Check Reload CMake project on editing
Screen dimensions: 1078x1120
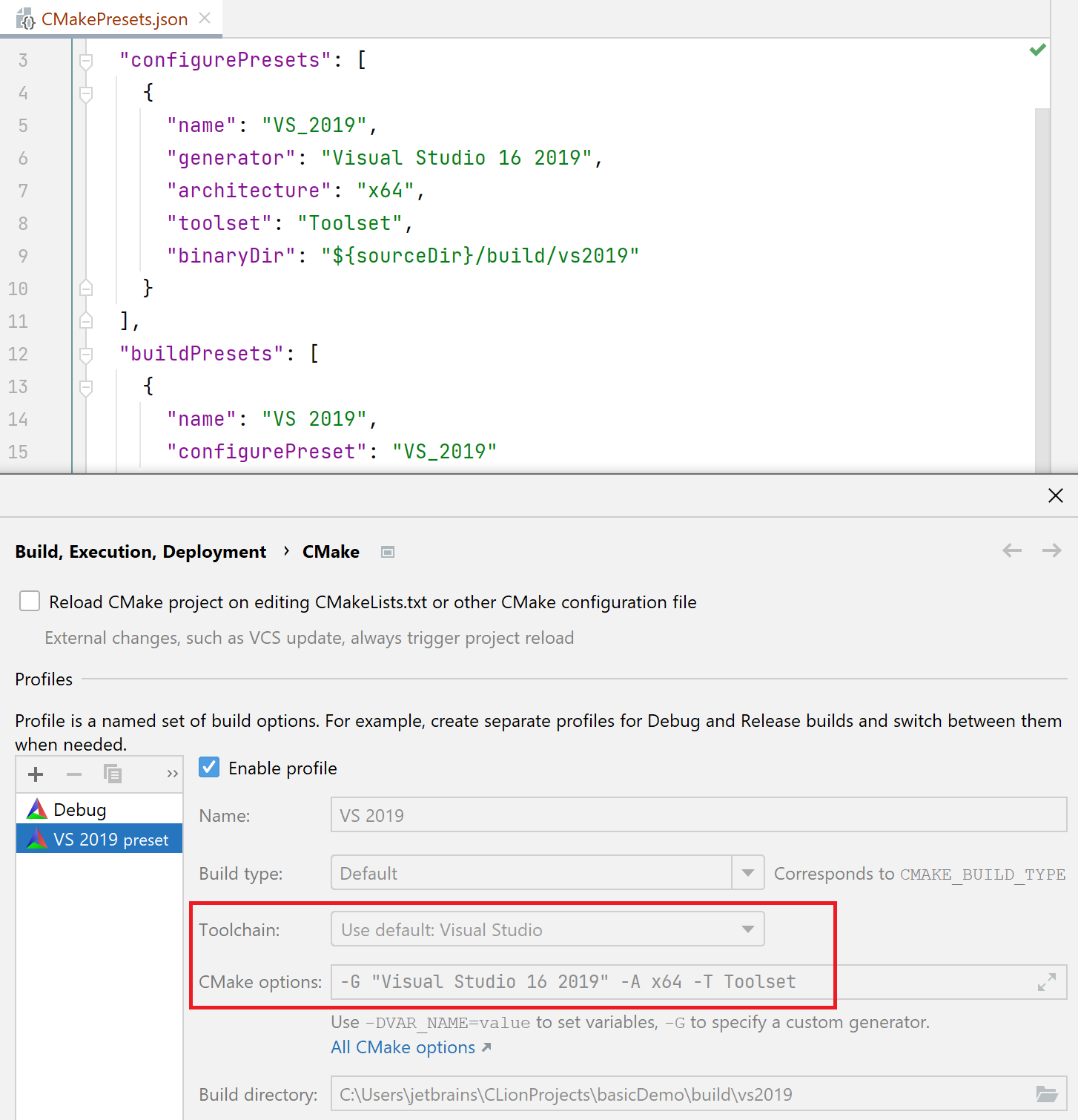[29, 601]
